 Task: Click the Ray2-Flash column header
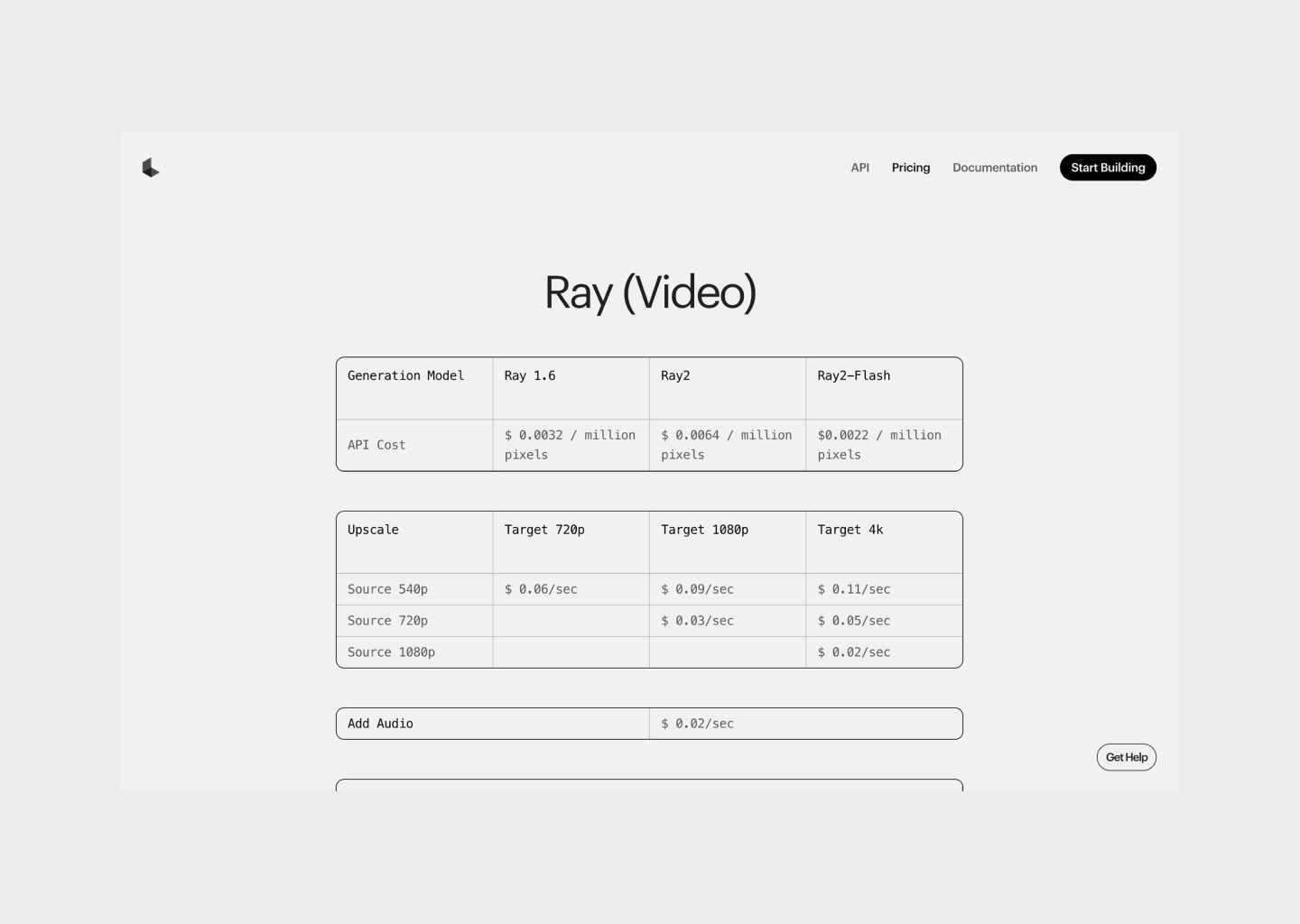853,376
